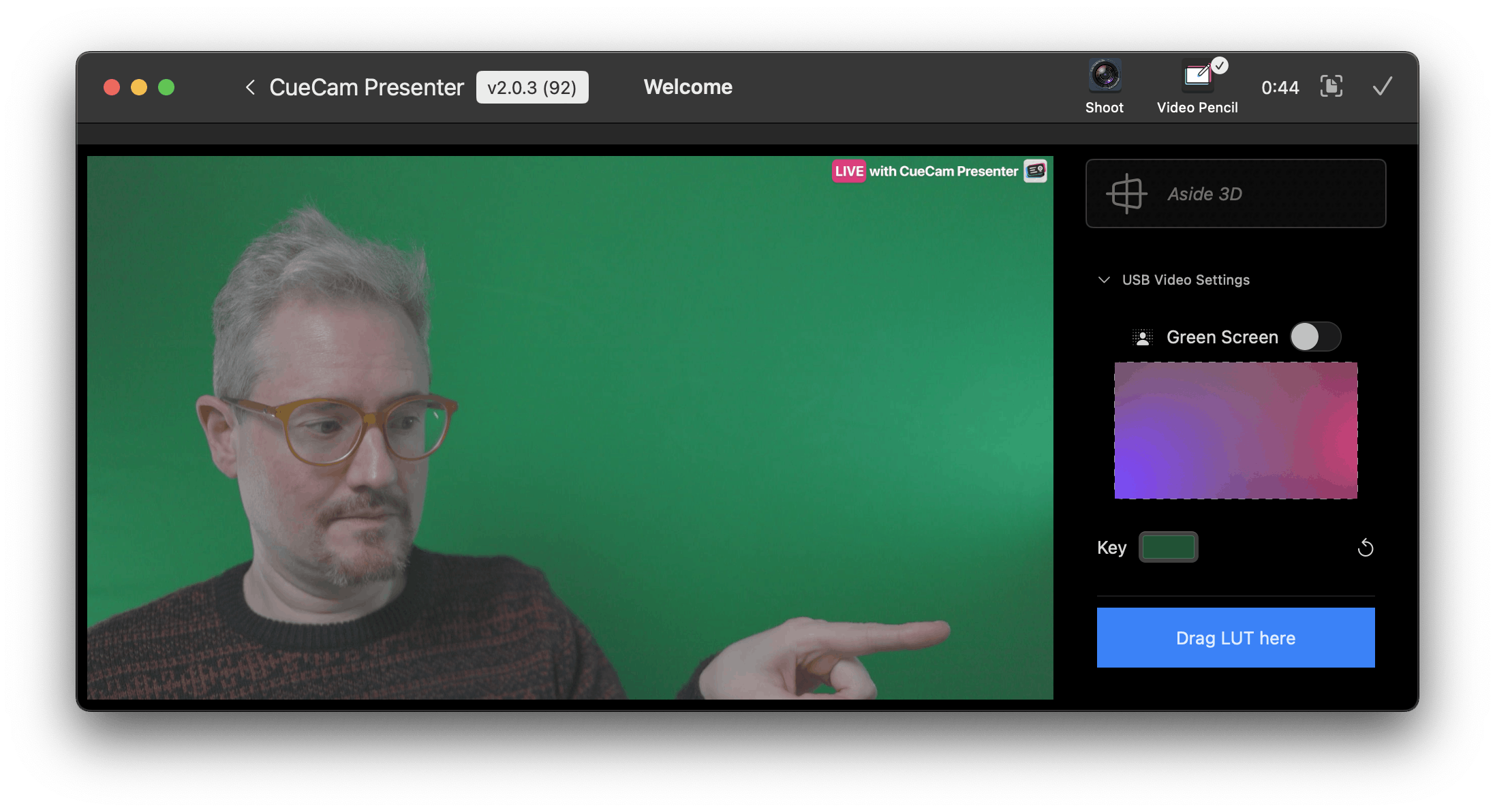
Task: Click the screen capture icon top right
Action: (x=1330, y=88)
